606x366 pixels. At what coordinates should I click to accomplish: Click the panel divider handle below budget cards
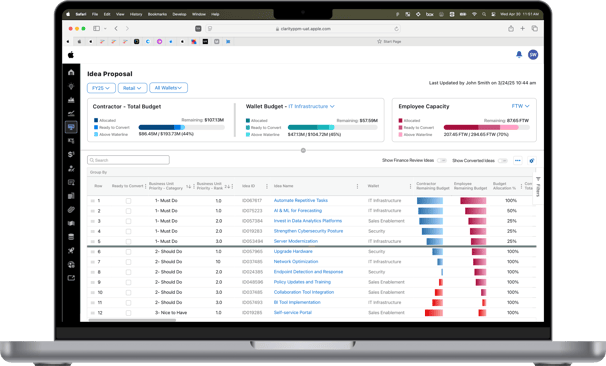tap(303, 150)
